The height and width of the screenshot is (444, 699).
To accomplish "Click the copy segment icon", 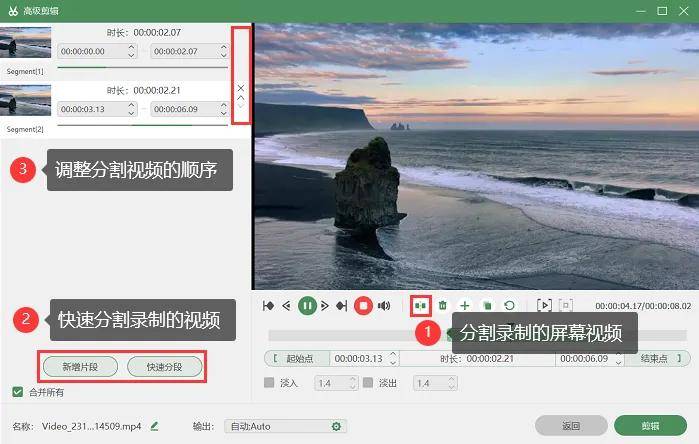I will click(x=487, y=305).
